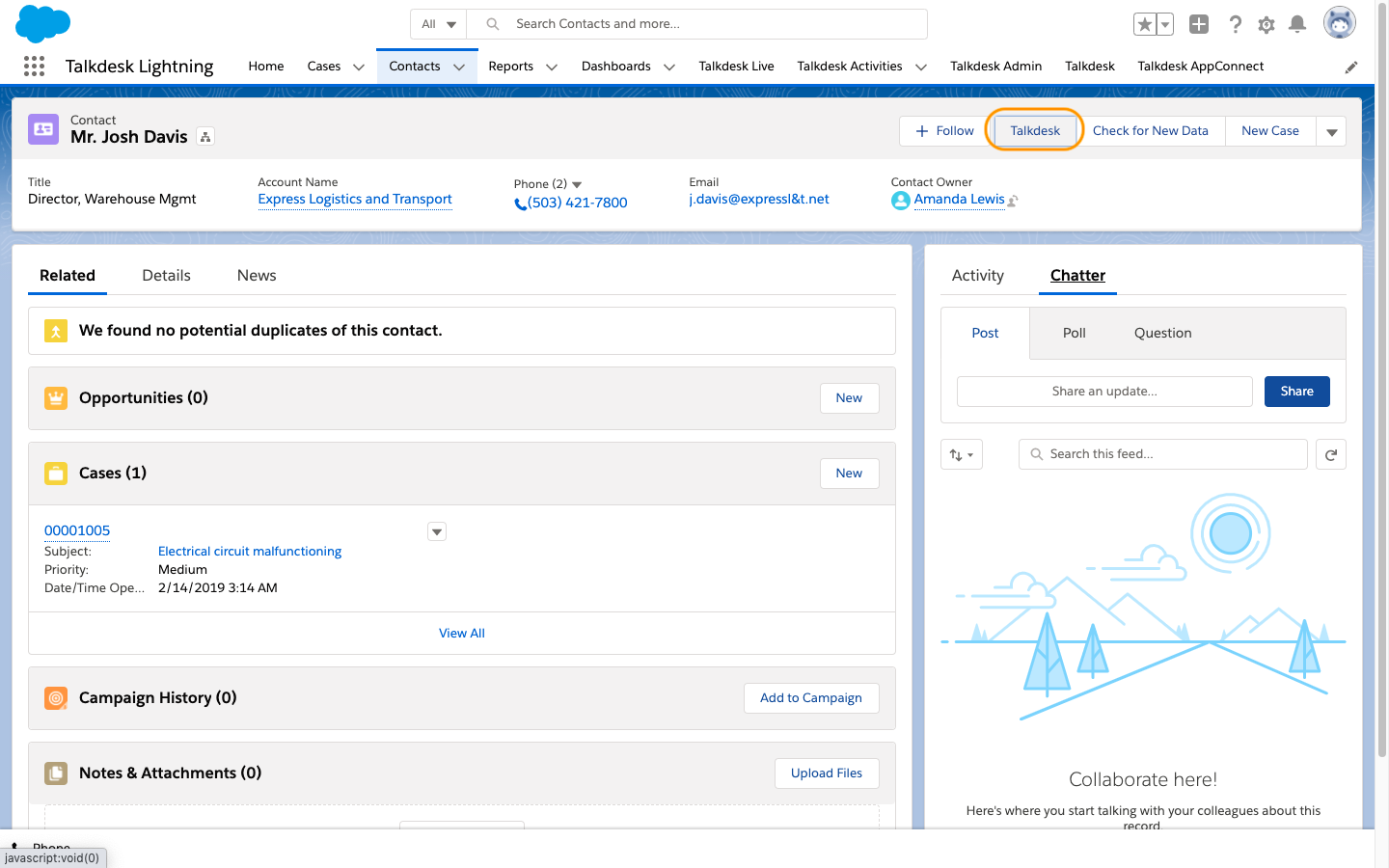
Task: Open the feed sort options dropdown
Action: pos(962,454)
